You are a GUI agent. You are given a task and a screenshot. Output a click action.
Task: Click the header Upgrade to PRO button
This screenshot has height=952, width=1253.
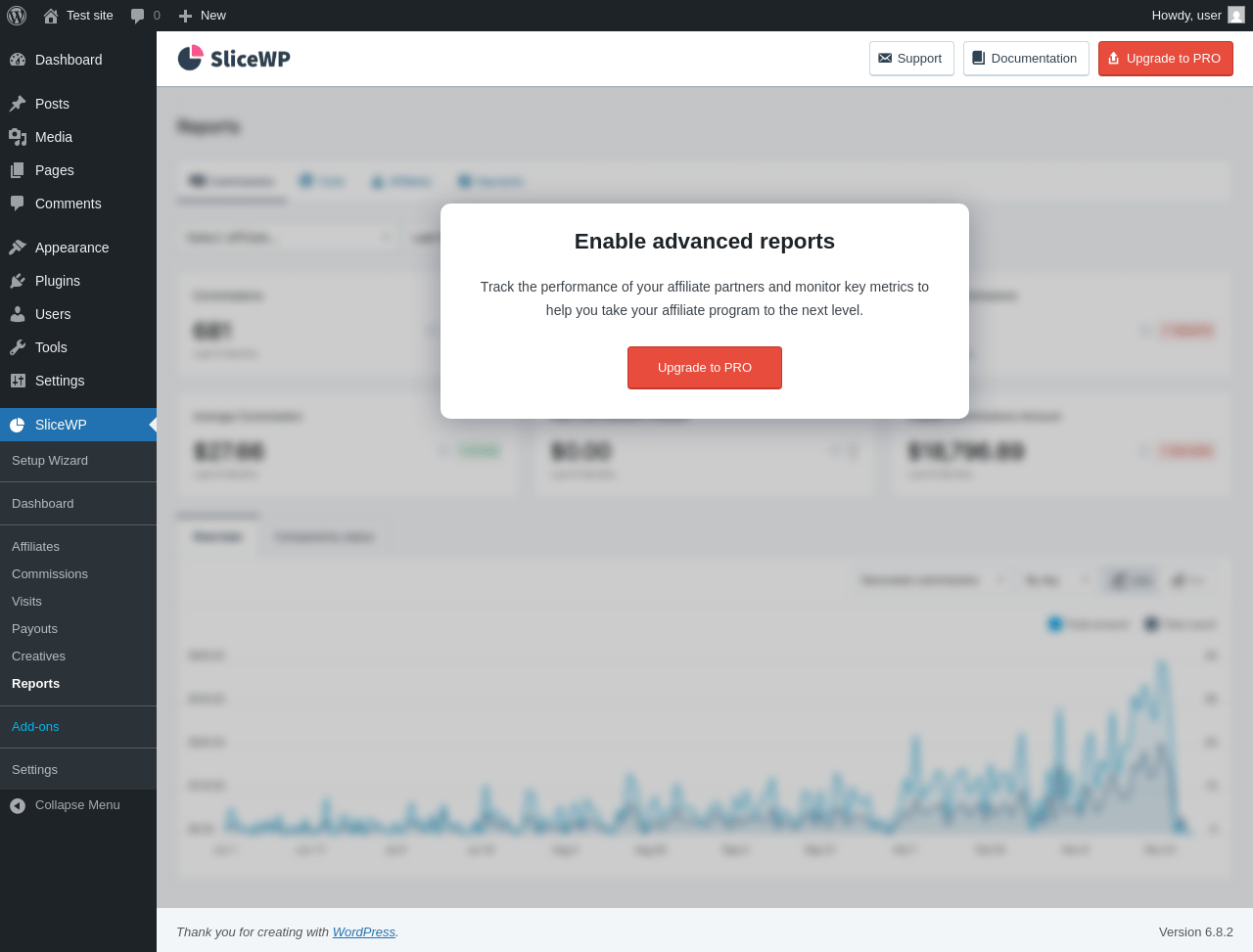coord(1166,59)
